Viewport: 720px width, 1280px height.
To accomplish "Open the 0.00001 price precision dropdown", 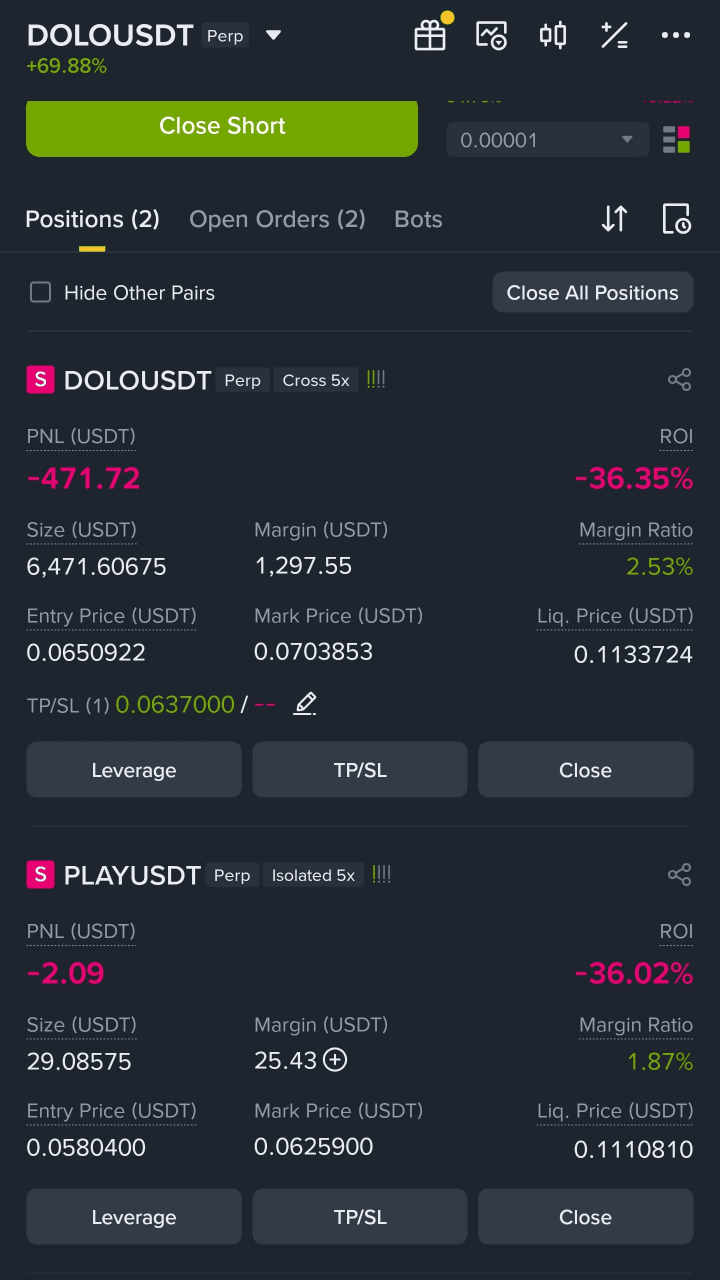I will [547, 140].
